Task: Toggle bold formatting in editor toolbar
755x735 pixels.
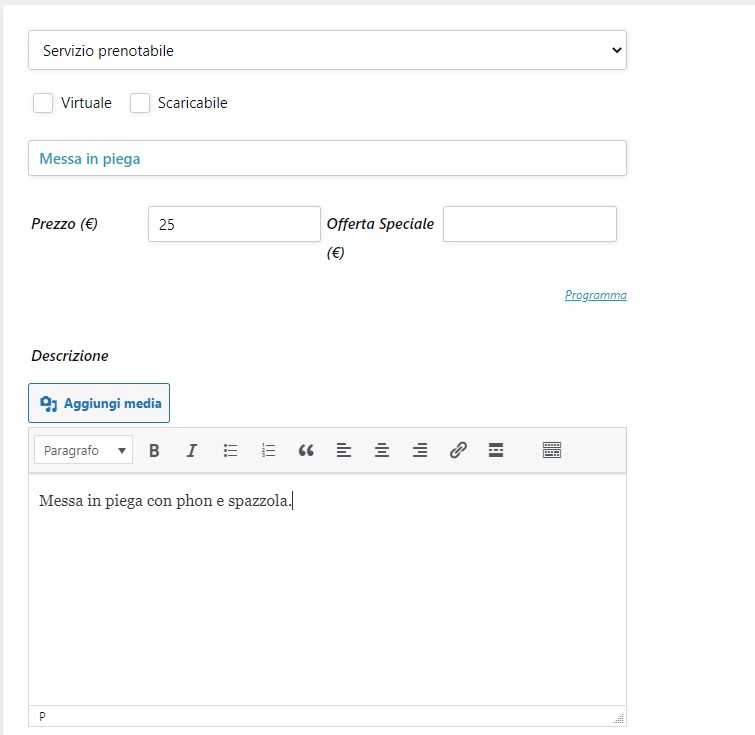Action: 154,451
